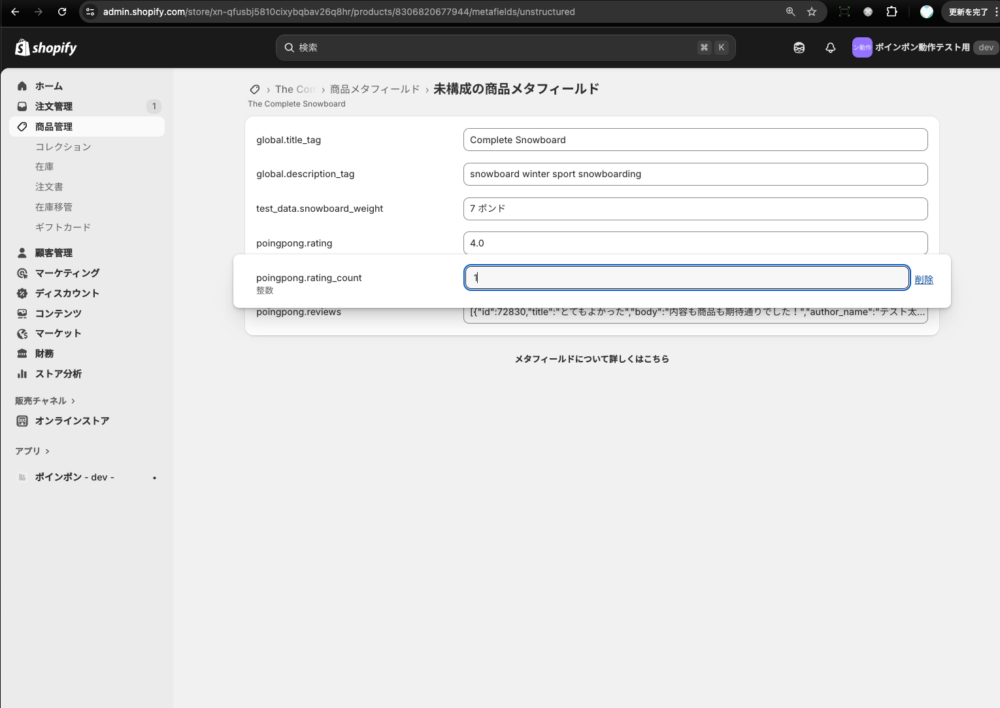This screenshot has width=1000, height=708.
Task: Open 注文管理 in the sidebar
Action: pos(53,106)
